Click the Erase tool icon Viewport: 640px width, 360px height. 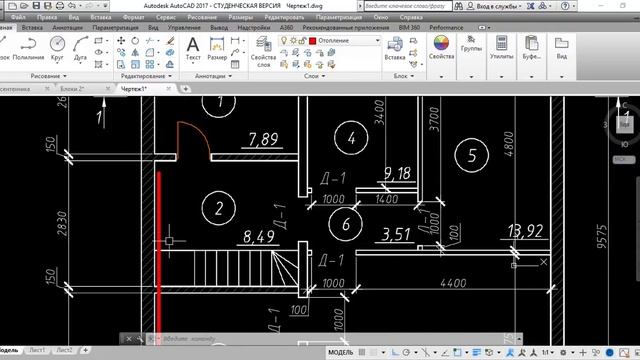click(x=170, y=40)
